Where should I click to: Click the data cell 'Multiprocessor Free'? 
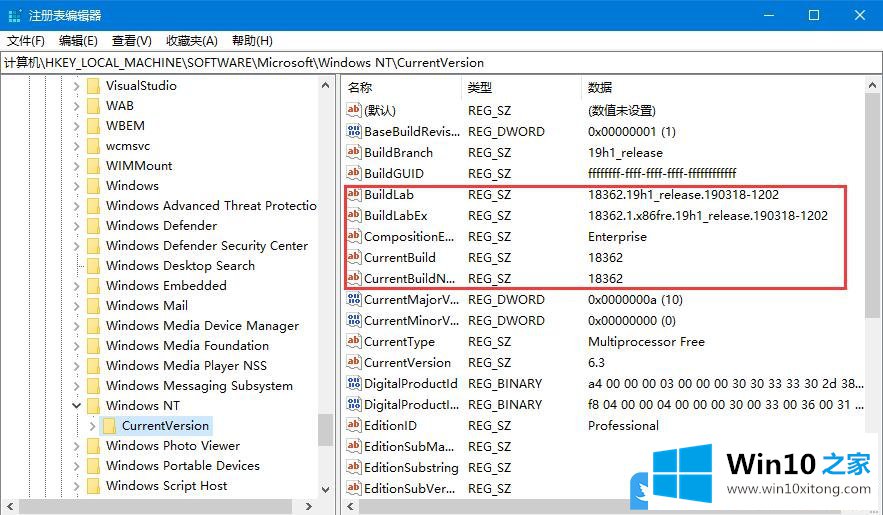pyautogui.click(x=646, y=342)
